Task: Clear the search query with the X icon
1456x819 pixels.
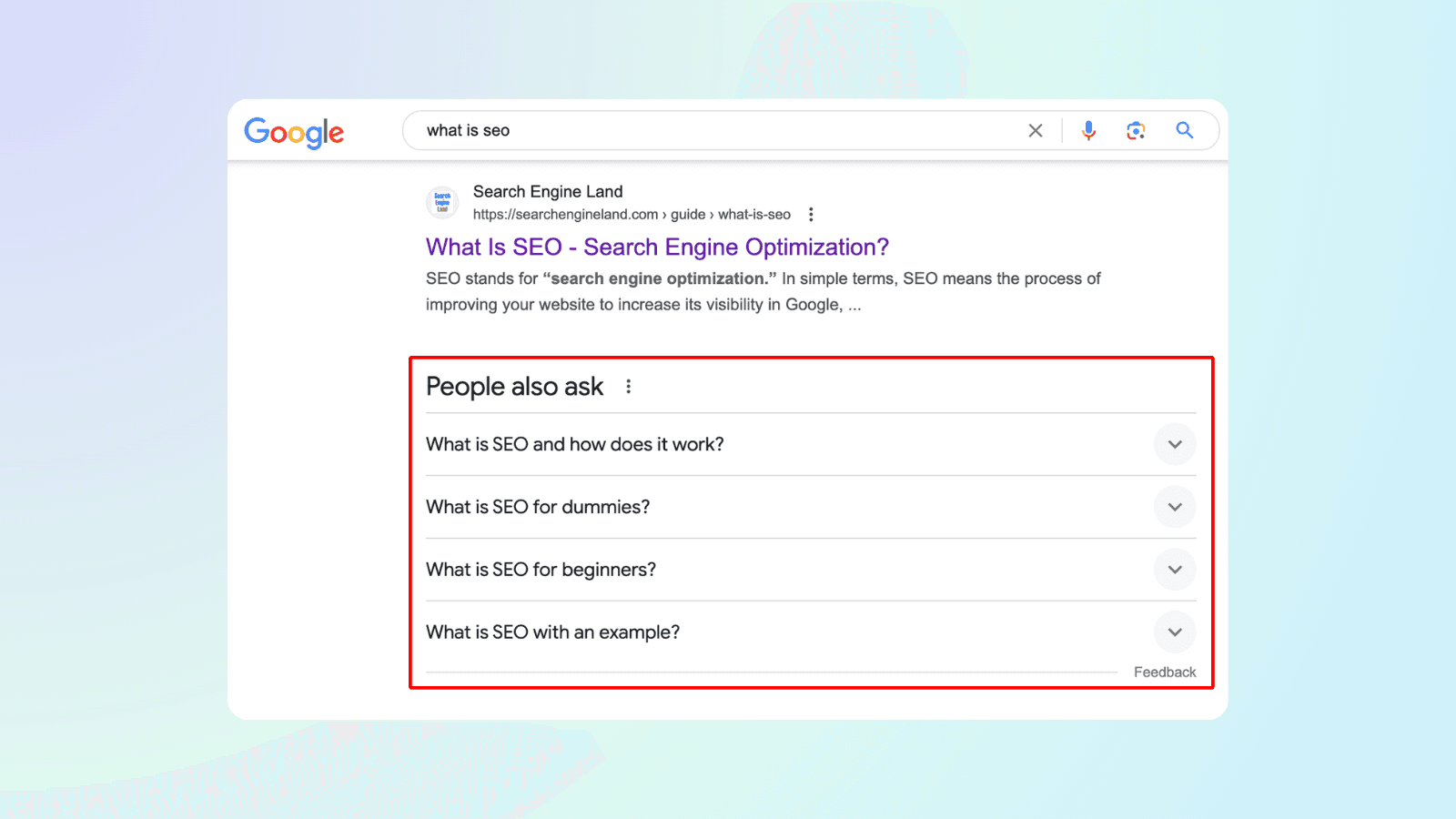Action: pos(1036,131)
